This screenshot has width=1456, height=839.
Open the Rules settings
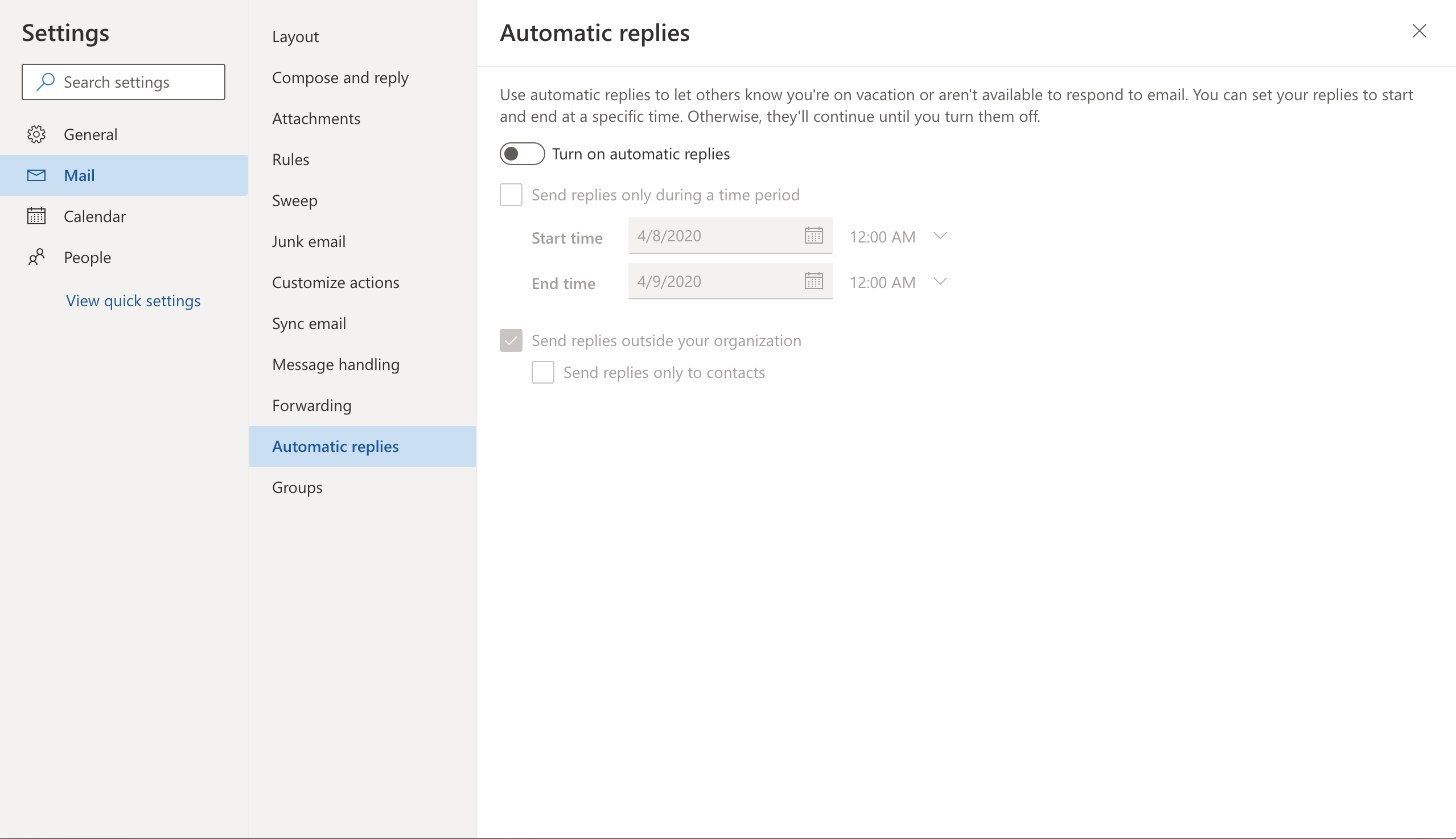(x=363, y=159)
